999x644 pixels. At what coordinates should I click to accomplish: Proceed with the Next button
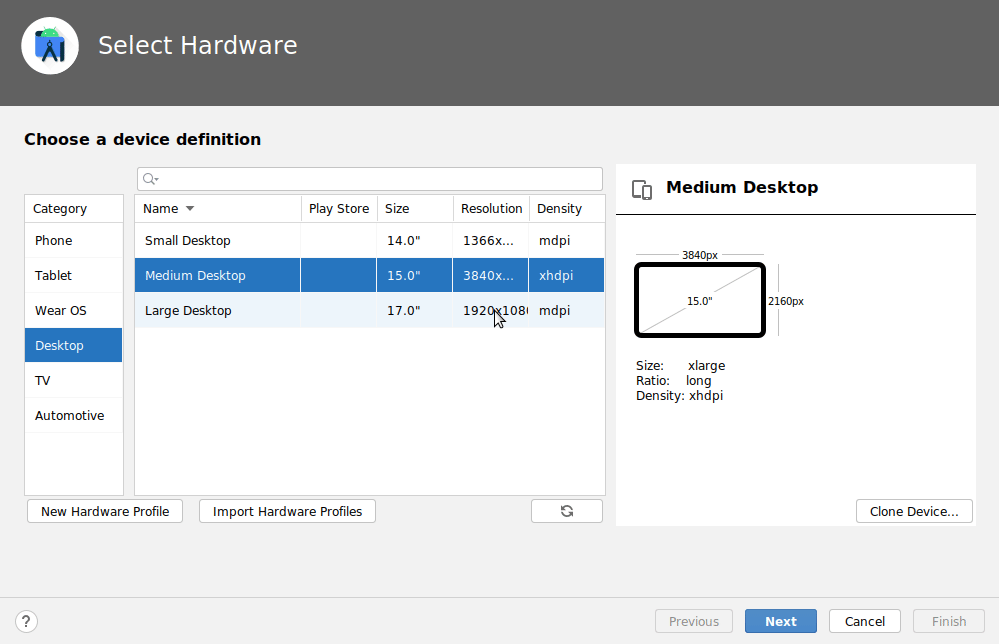tap(780, 621)
